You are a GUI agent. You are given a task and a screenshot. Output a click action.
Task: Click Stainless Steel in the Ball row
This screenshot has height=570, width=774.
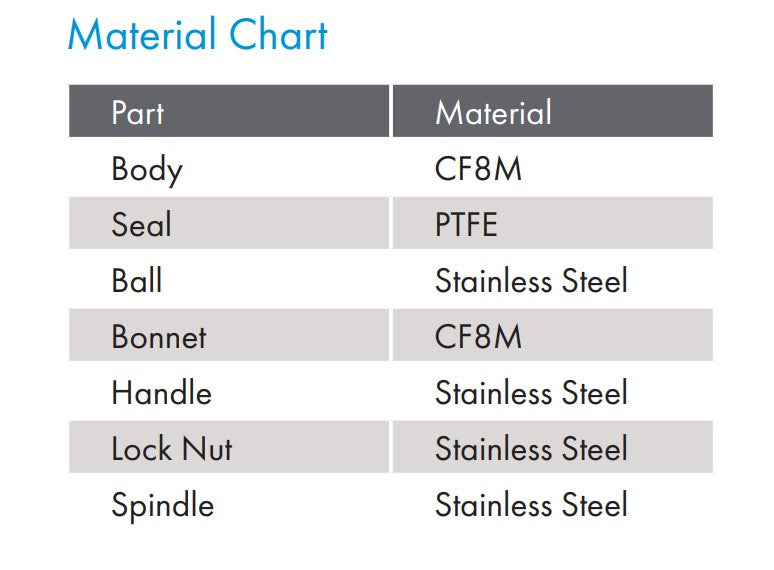click(x=531, y=281)
